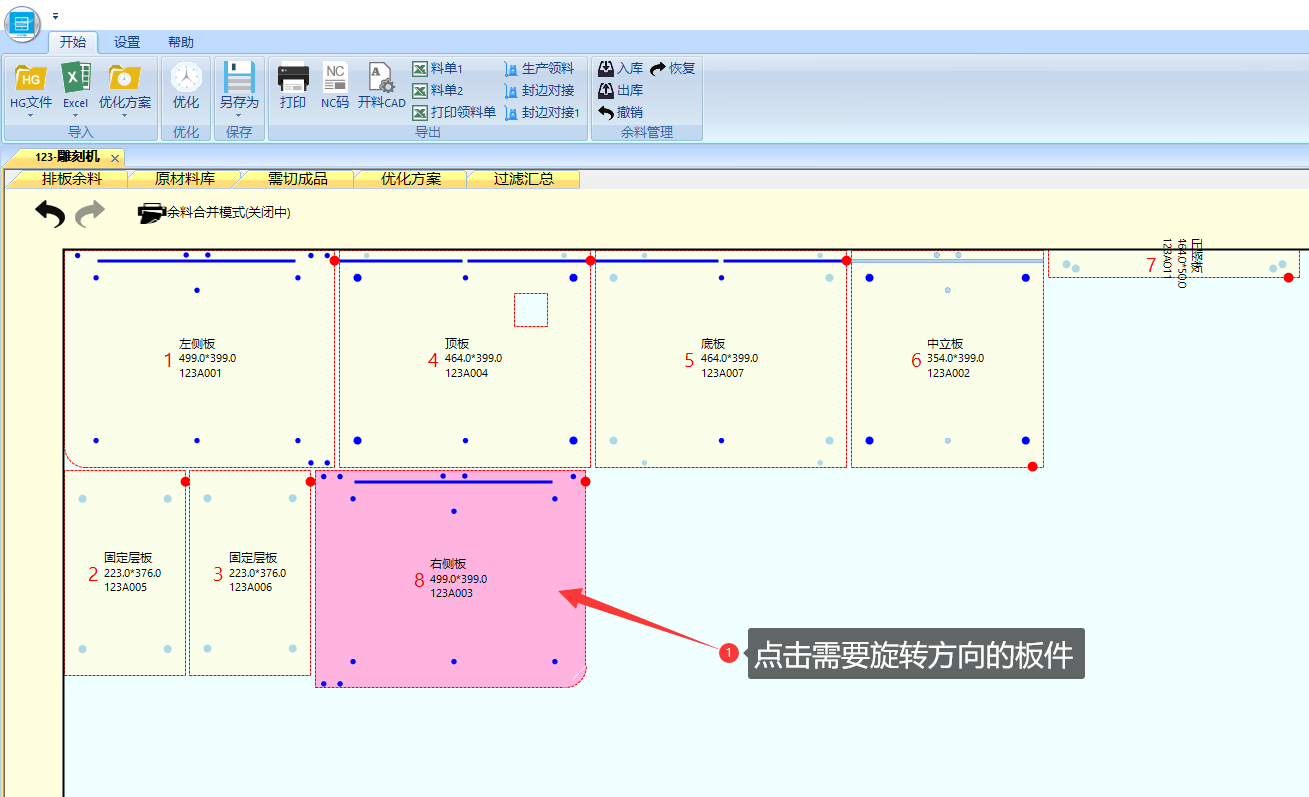Export 料单2 spreadsheet
The width and height of the screenshot is (1309, 797).
(x=438, y=90)
